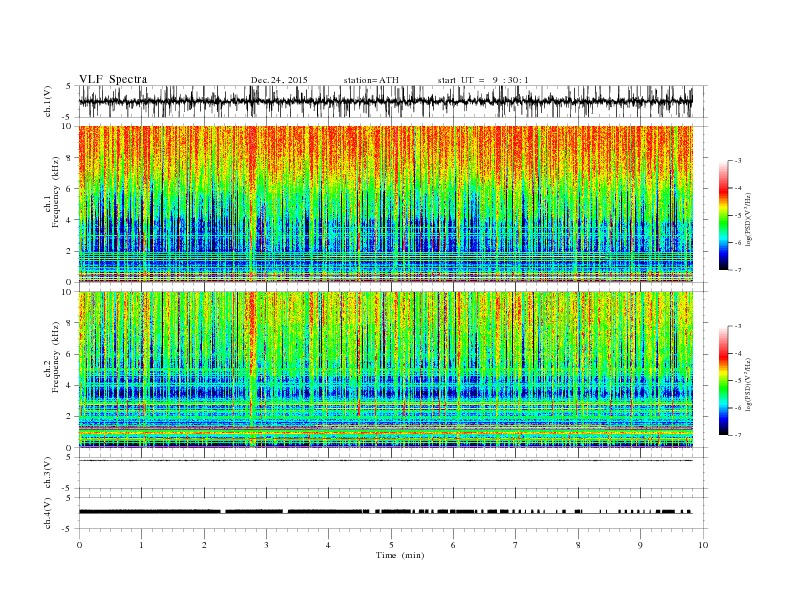The height and width of the screenshot is (612, 792).
Task: Click the time axis tick label "7"
Action: (x=516, y=545)
